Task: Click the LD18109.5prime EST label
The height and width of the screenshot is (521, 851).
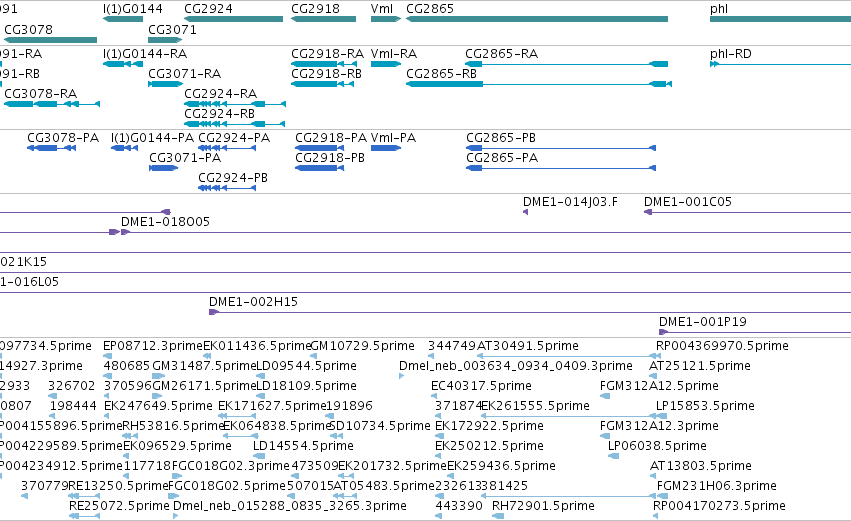Action: (306, 386)
